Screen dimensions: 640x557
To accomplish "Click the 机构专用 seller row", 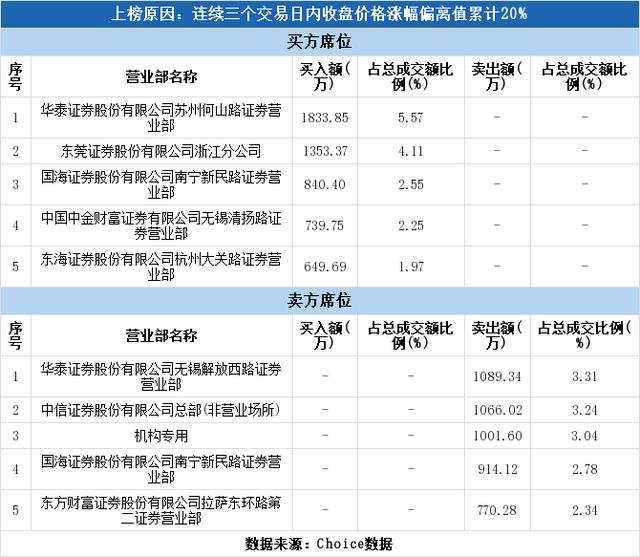I will pyautogui.click(x=161, y=436).
